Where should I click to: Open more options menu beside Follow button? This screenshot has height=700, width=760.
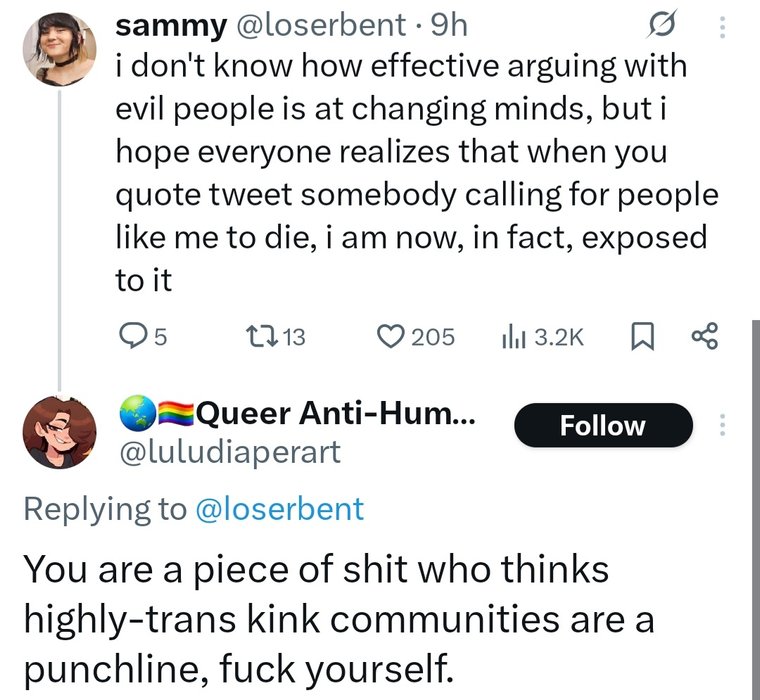[x=722, y=426]
